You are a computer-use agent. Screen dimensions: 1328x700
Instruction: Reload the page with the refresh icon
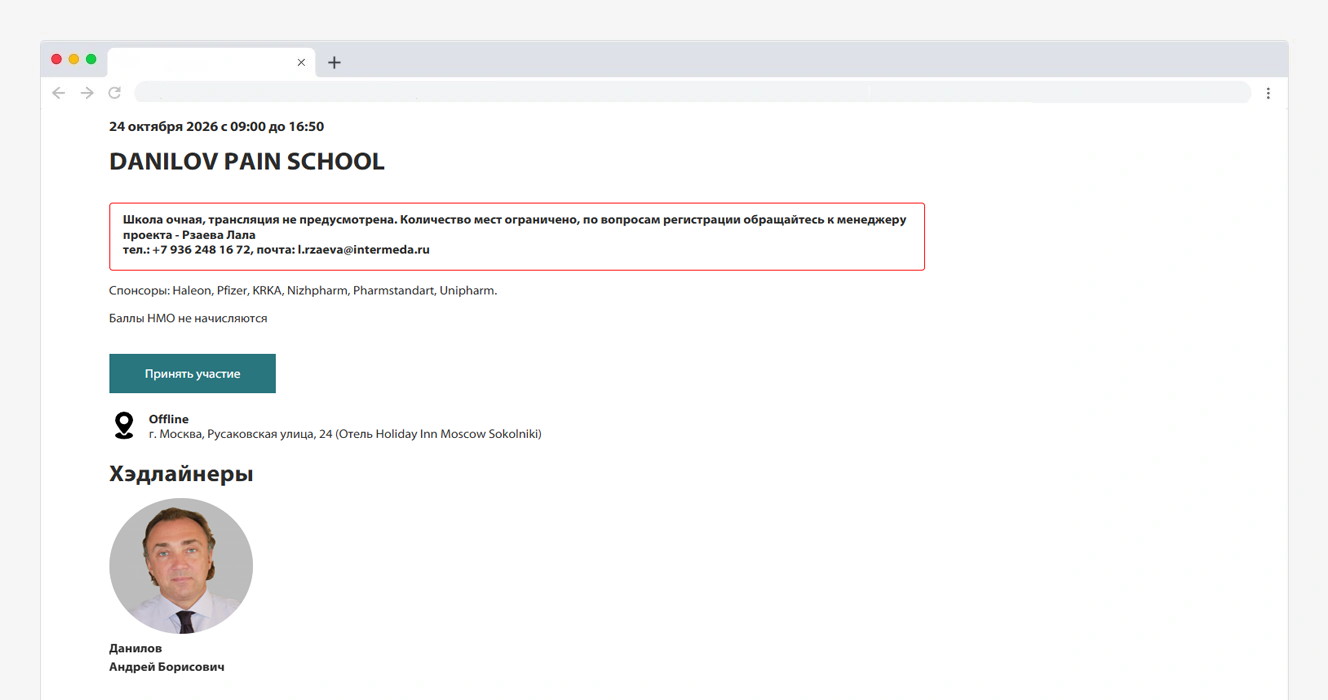pos(115,93)
